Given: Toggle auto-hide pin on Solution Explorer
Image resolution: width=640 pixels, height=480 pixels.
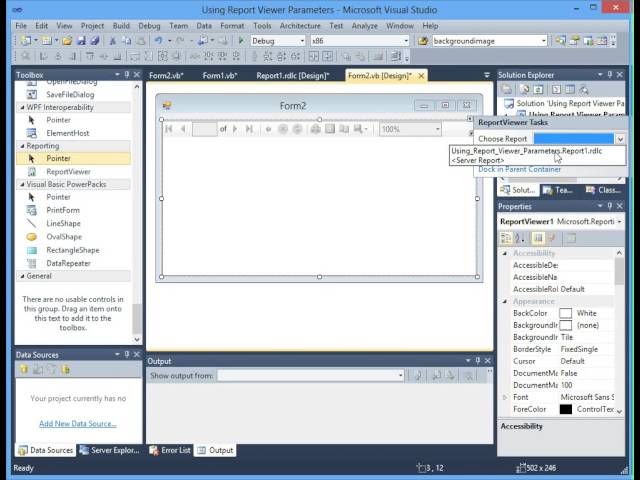Looking at the screenshot, I should pyautogui.click(x=610, y=75).
